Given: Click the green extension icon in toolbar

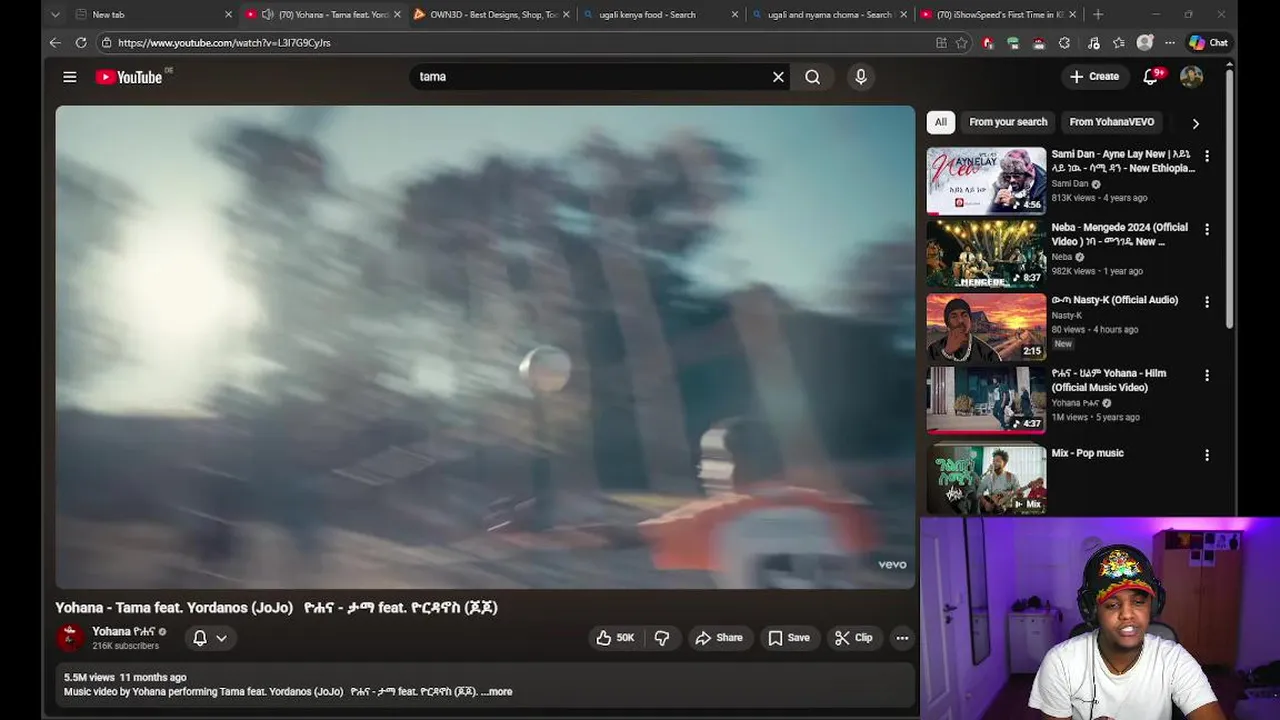Looking at the screenshot, I should [1013, 43].
